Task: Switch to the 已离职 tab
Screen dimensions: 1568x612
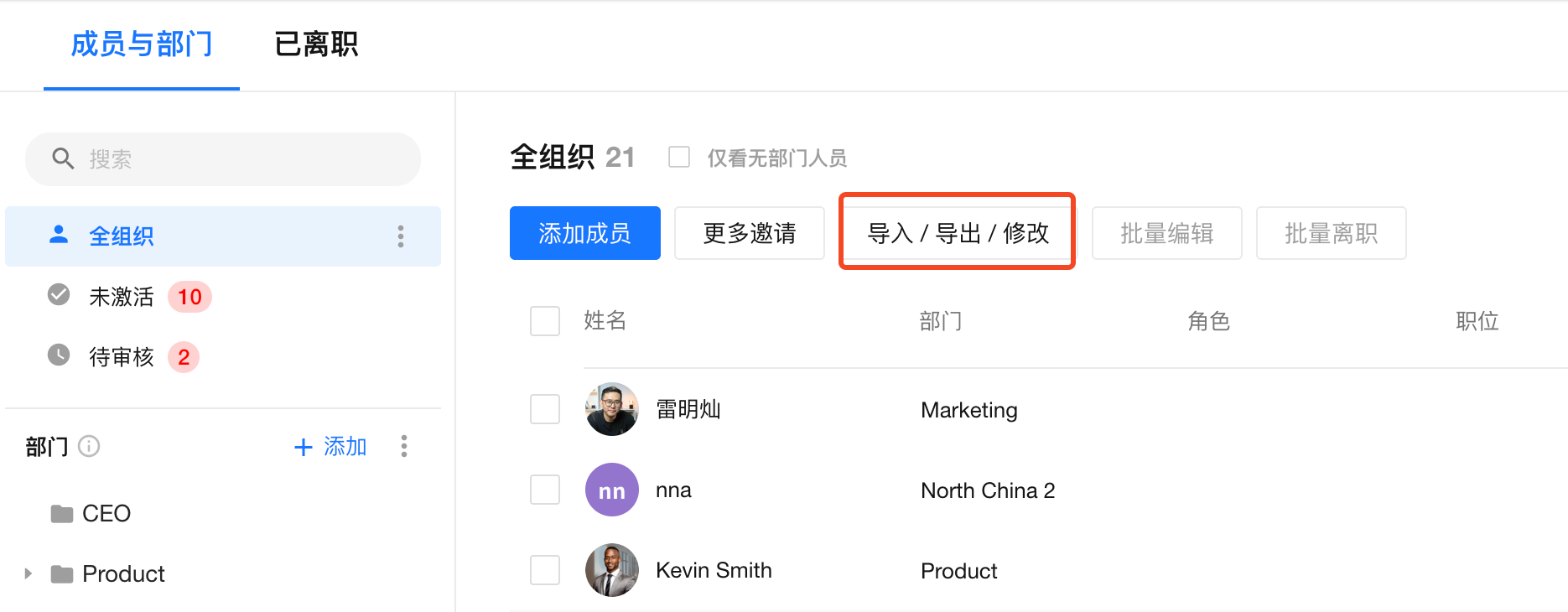Action: 316,44
